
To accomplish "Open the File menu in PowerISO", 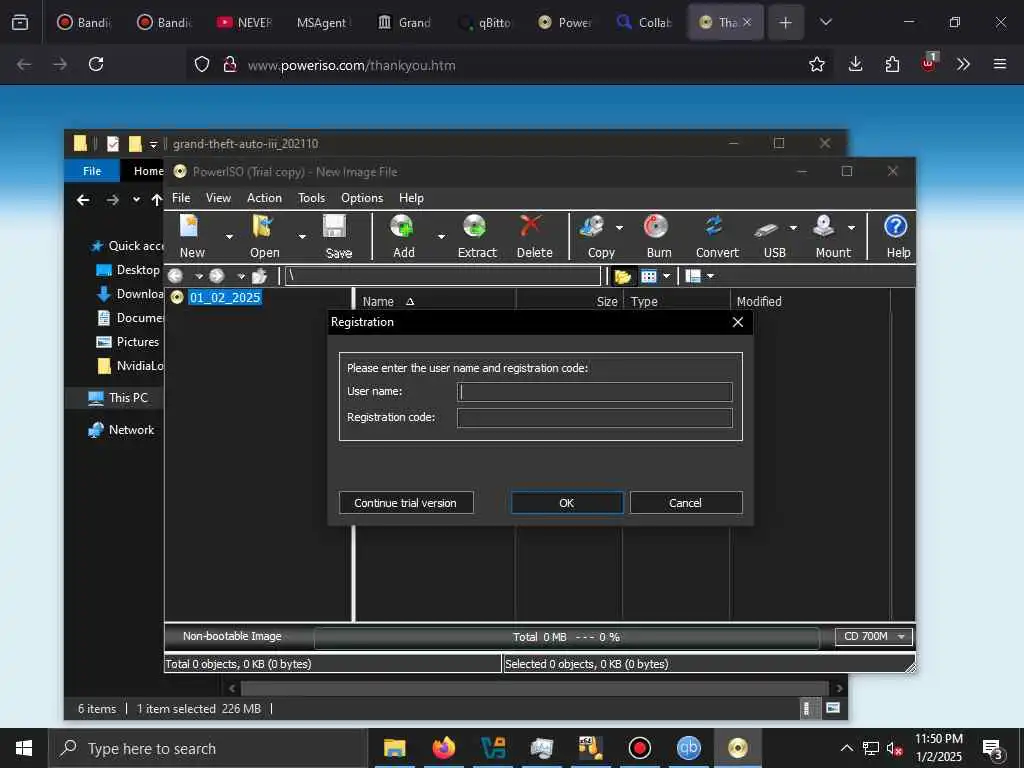I will pos(181,198).
